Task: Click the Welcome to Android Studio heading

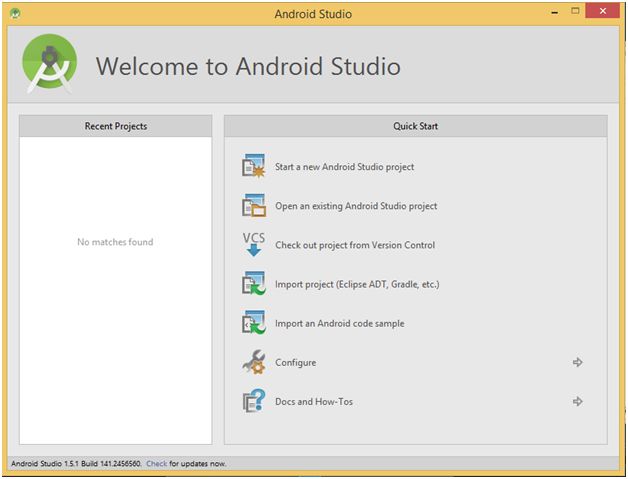Action: [x=248, y=66]
